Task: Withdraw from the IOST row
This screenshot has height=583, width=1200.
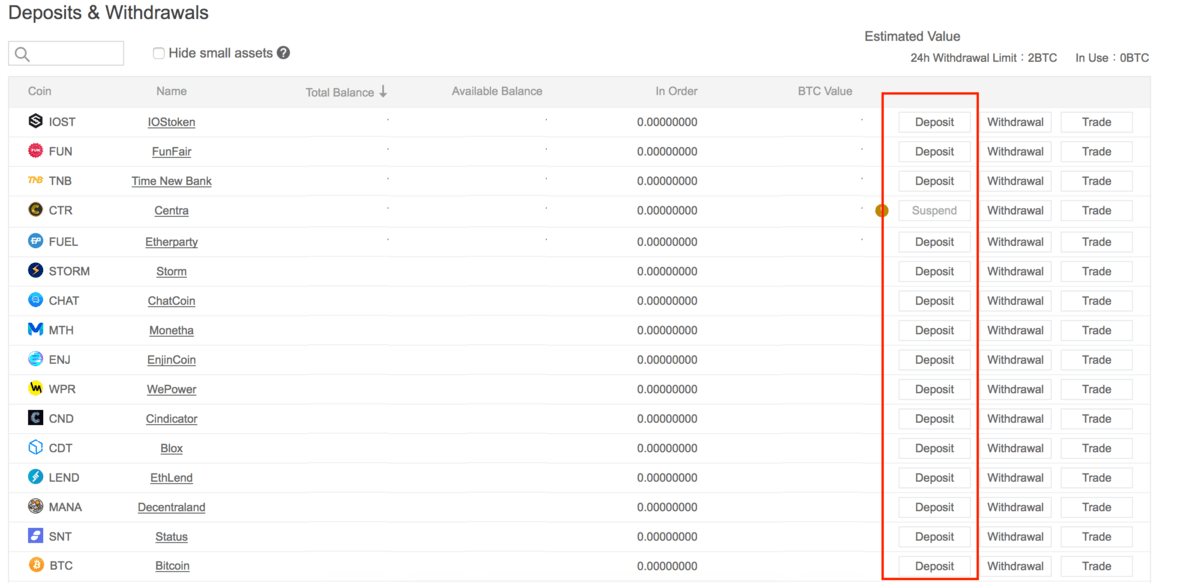Action: pyautogui.click(x=1016, y=122)
